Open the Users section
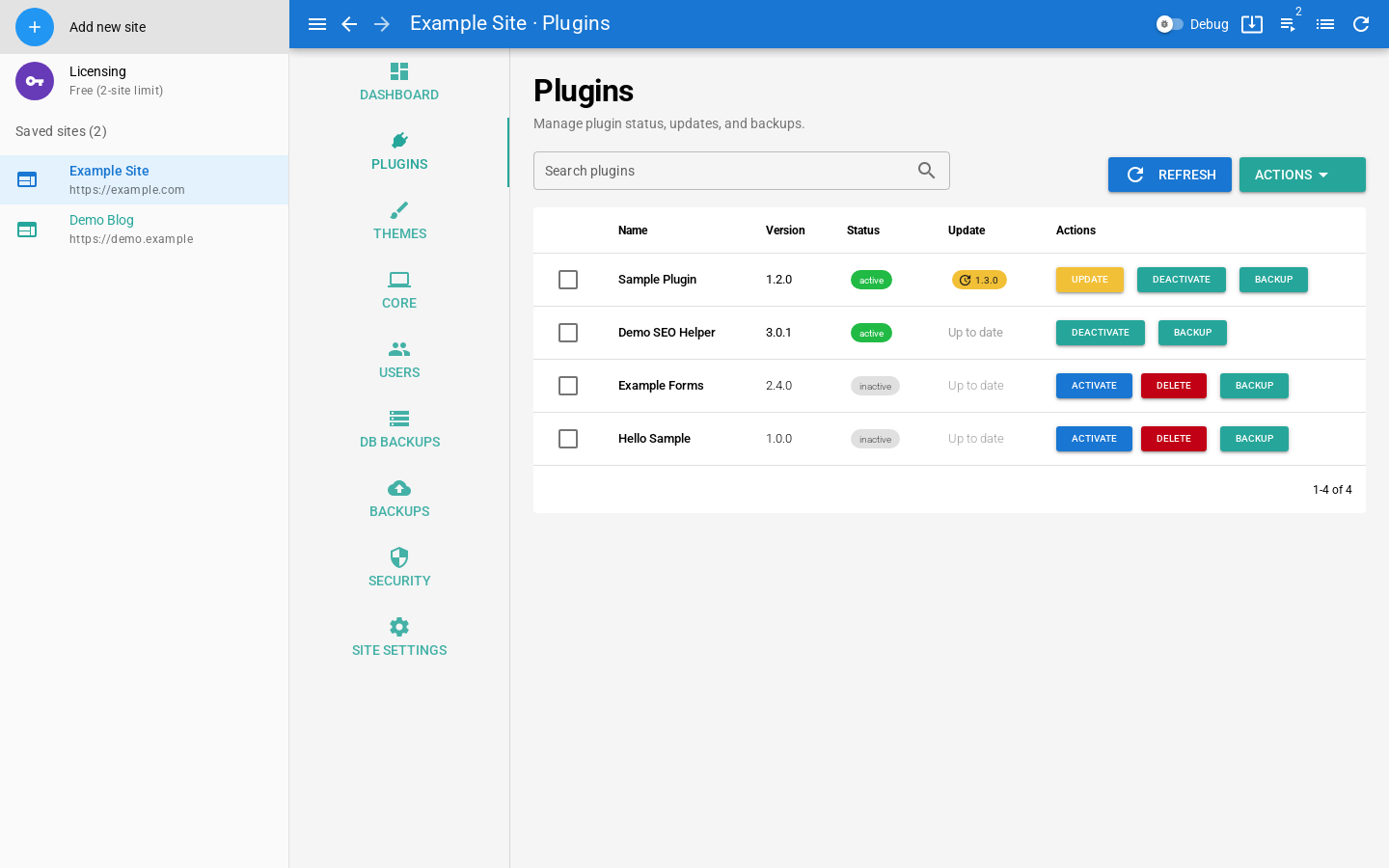Image resolution: width=1389 pixels, height=868 pixels. coord(399,361)
